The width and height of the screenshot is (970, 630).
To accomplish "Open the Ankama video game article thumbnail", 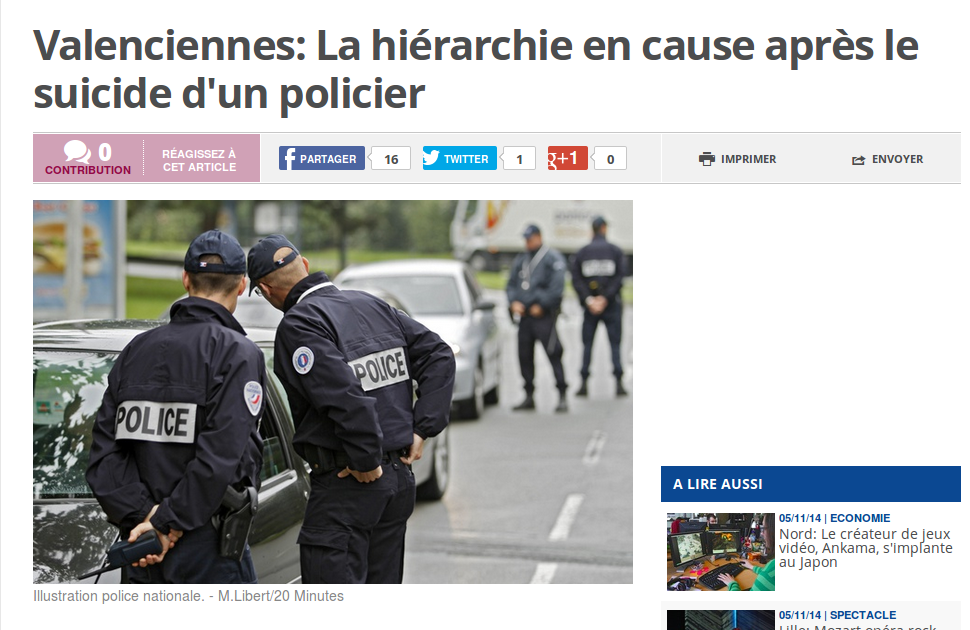I will (x=721, y=551).
